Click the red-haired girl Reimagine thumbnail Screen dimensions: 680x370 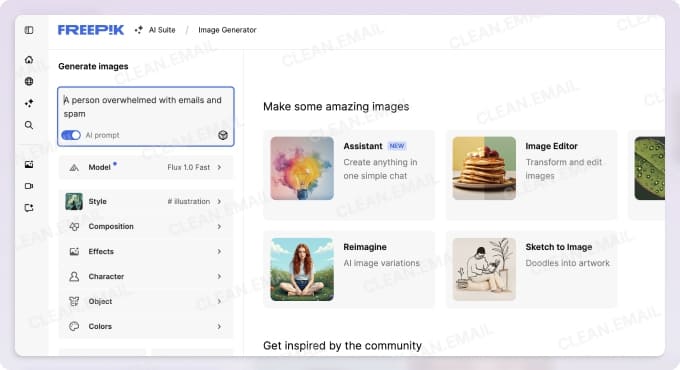click(x=302, y=269)
